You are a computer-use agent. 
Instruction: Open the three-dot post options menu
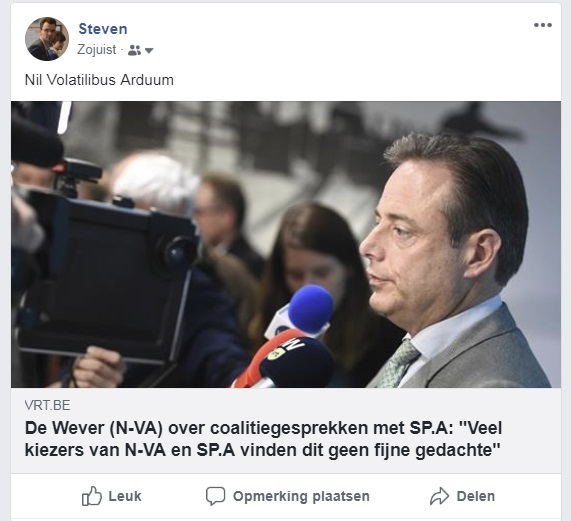543,25
